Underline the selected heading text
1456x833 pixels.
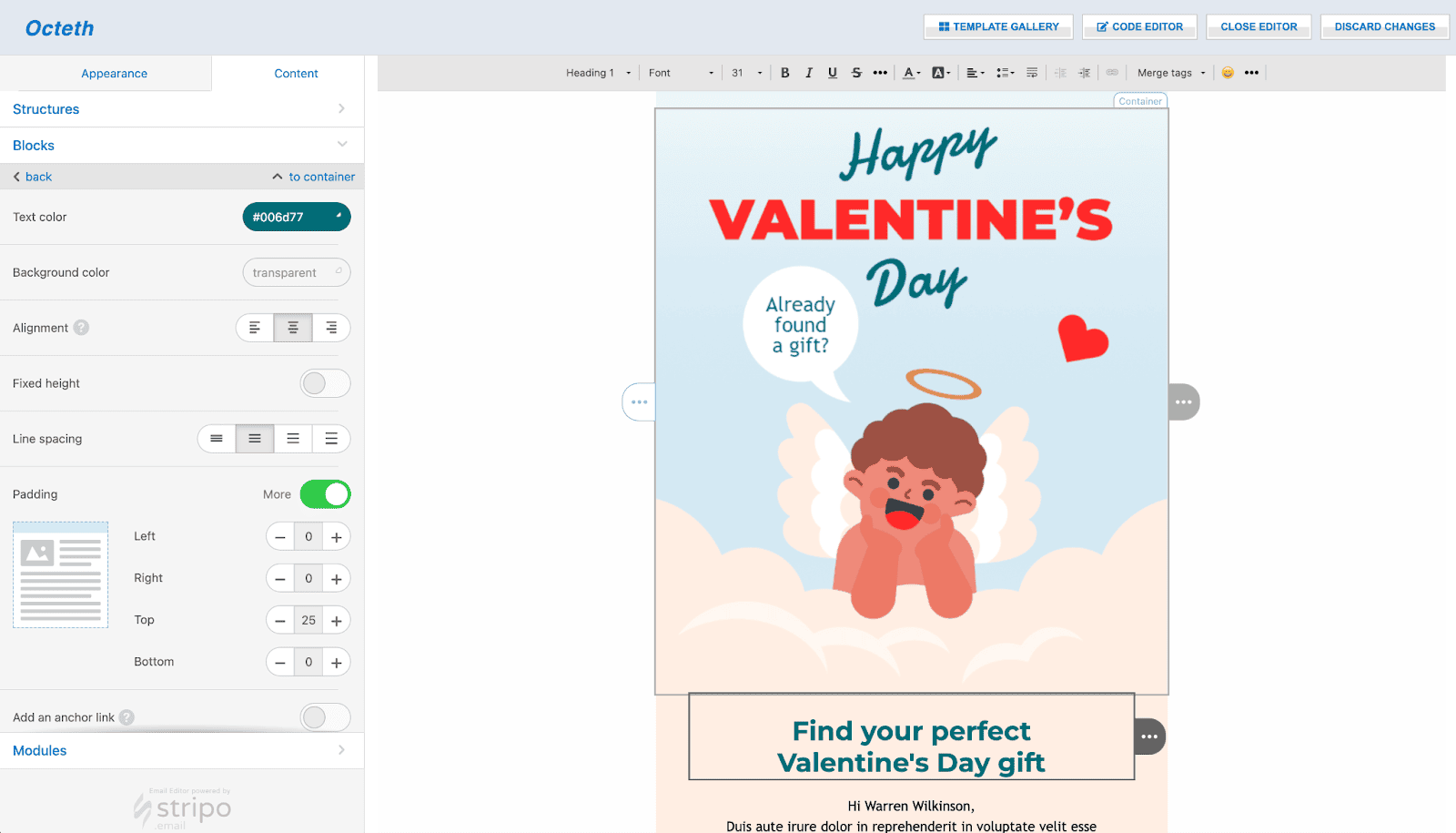point(832,73)
